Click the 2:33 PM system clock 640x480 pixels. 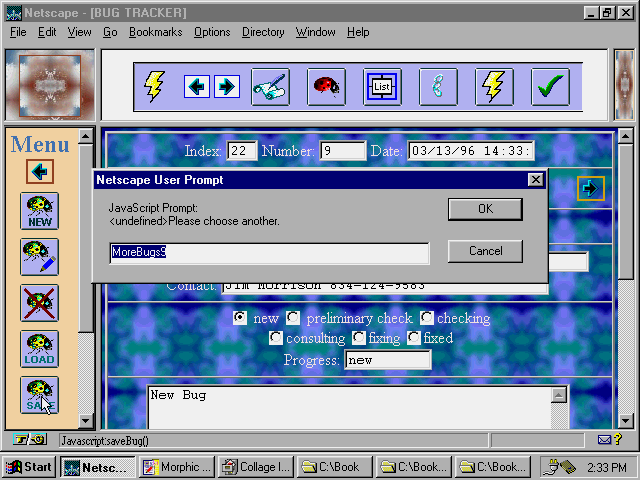tap(607, 467)
